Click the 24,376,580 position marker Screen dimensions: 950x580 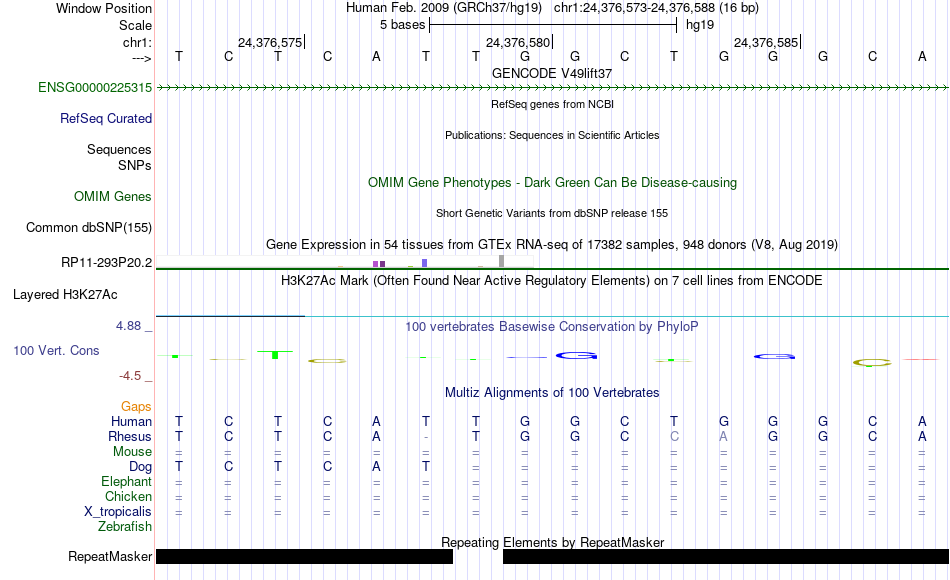[519, 42]
